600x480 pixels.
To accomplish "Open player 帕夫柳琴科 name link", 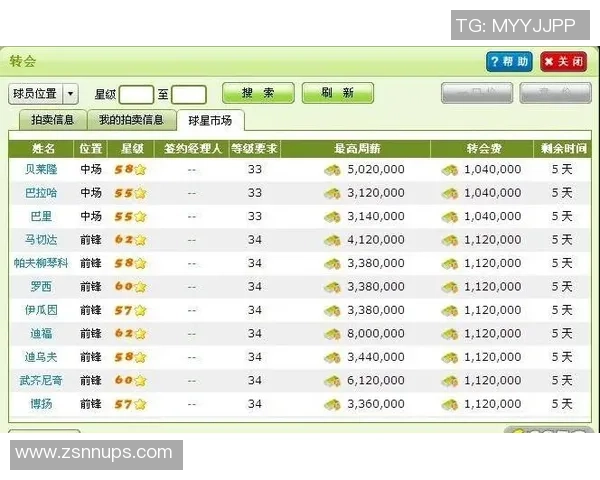I will [x=41, y=264].
